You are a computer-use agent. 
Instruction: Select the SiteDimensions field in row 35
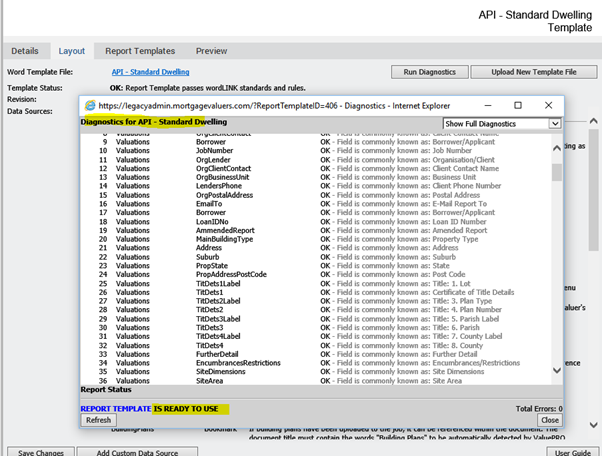(x=221, y=372)
